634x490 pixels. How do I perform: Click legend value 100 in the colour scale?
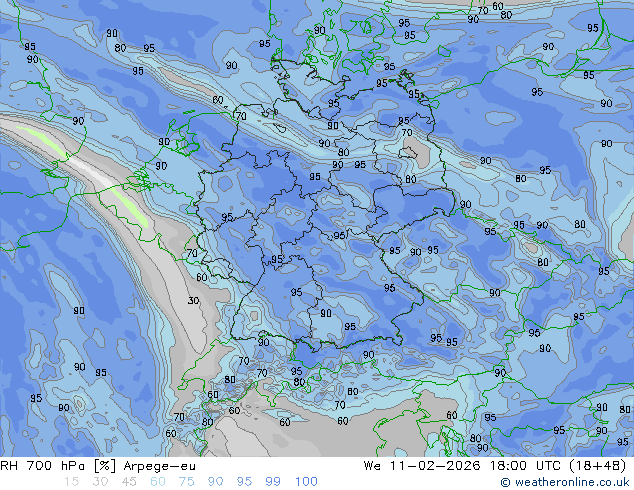pyautogui.click(x=306, y=482)
